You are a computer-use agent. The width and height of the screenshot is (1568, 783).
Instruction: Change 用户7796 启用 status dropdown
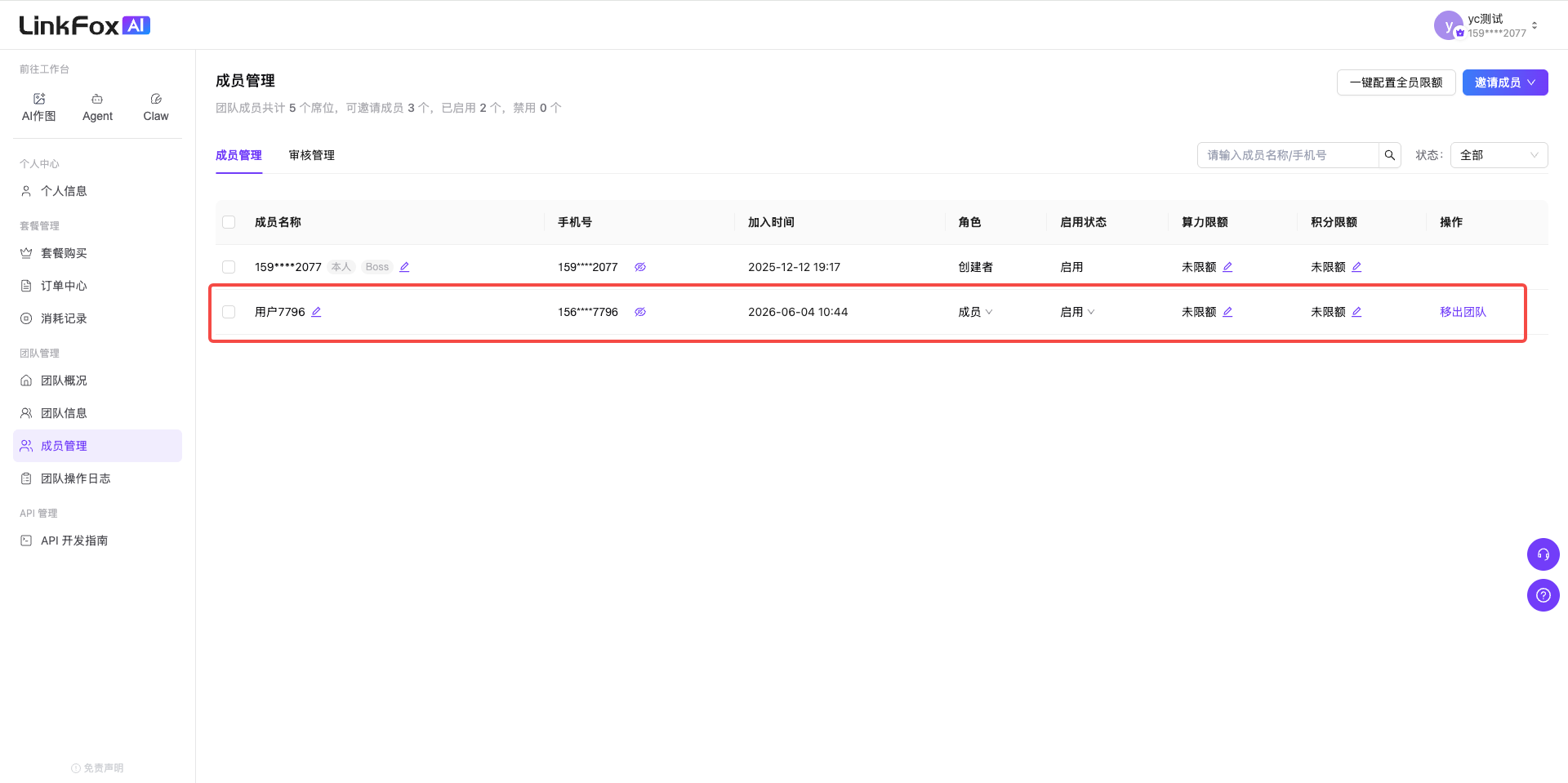click(x=1077, y=312)
